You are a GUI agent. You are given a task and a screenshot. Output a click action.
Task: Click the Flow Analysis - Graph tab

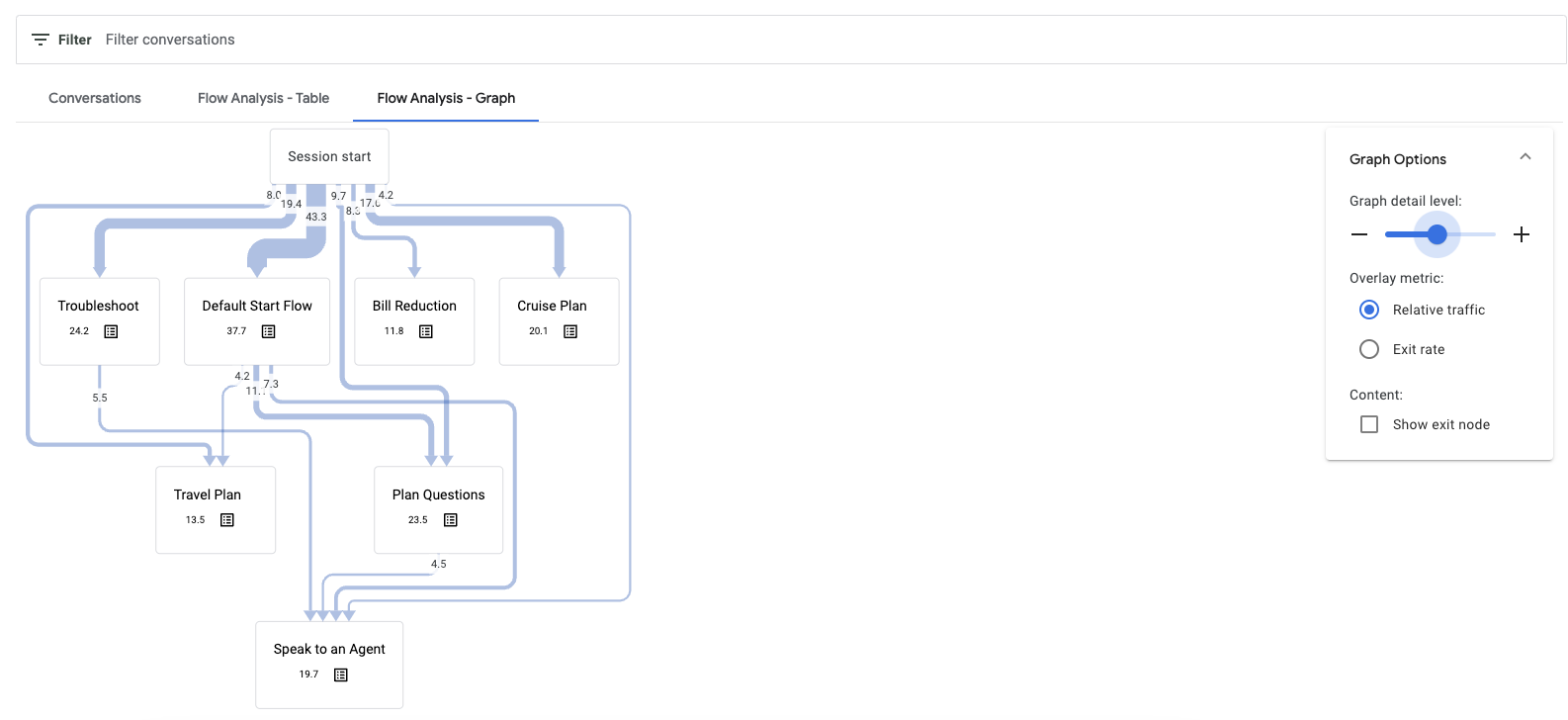tap(446, 98)
